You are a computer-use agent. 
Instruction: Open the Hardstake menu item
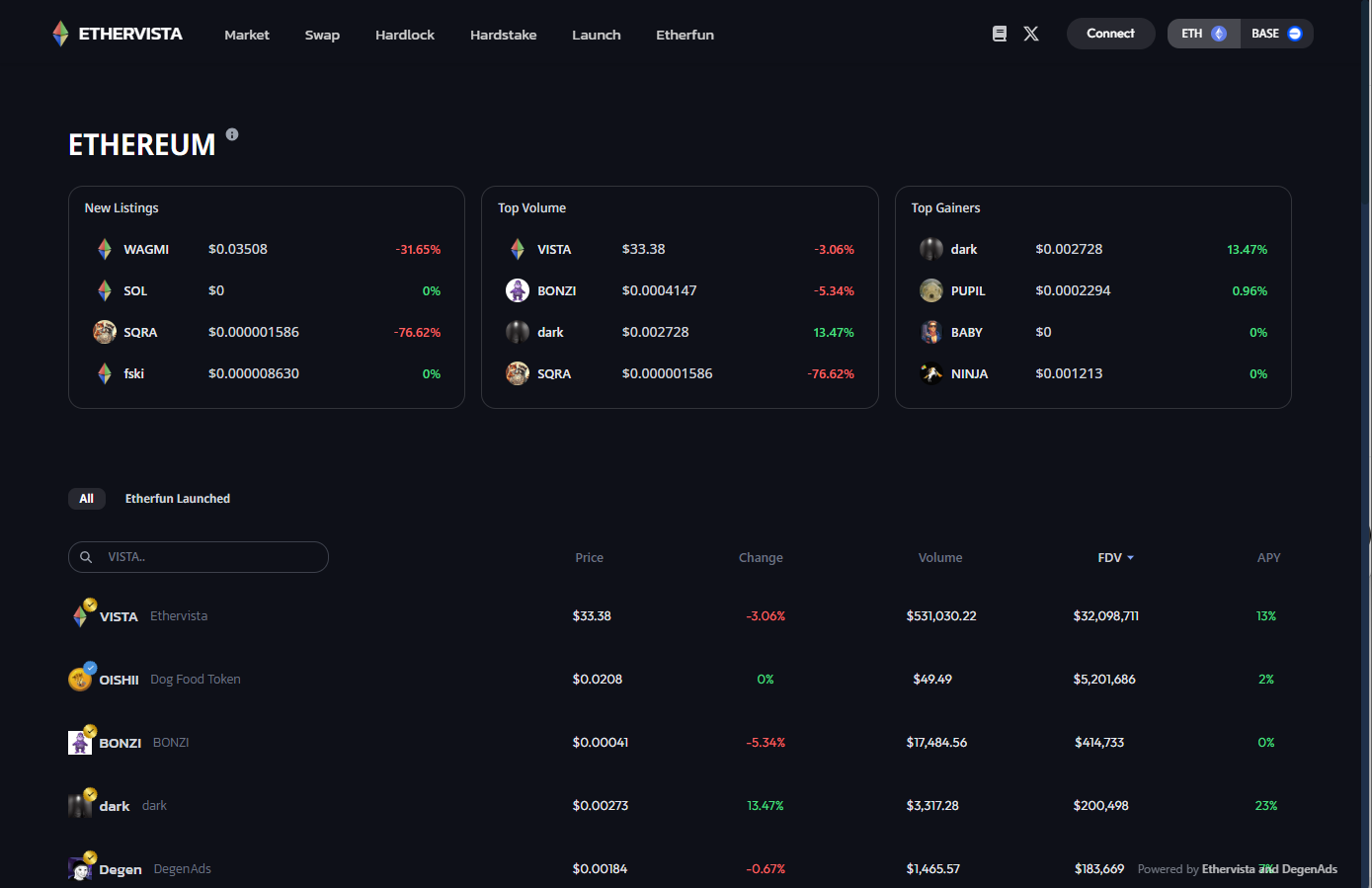[x=503, y=35]
